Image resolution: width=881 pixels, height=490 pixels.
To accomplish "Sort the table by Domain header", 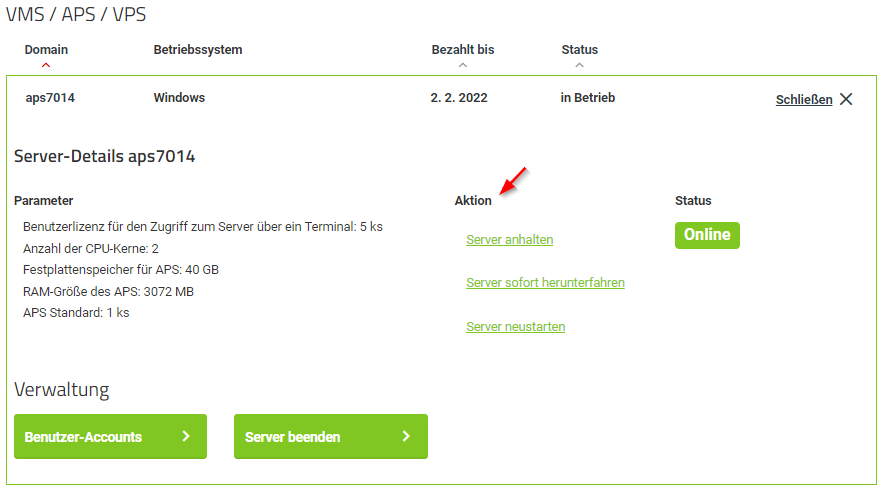I will coord(46,49).
